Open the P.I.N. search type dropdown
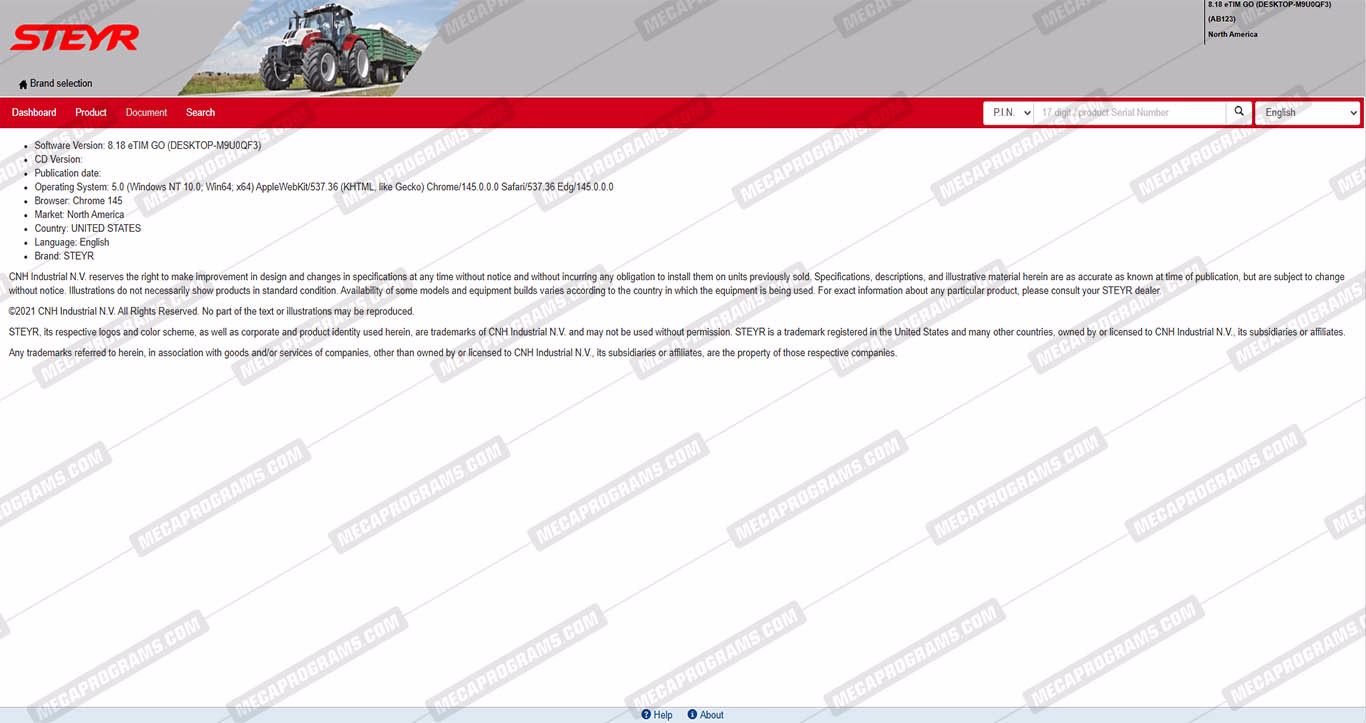Image resolution: width=1366 pixels, height=723 pixels. pos(1008,113)
